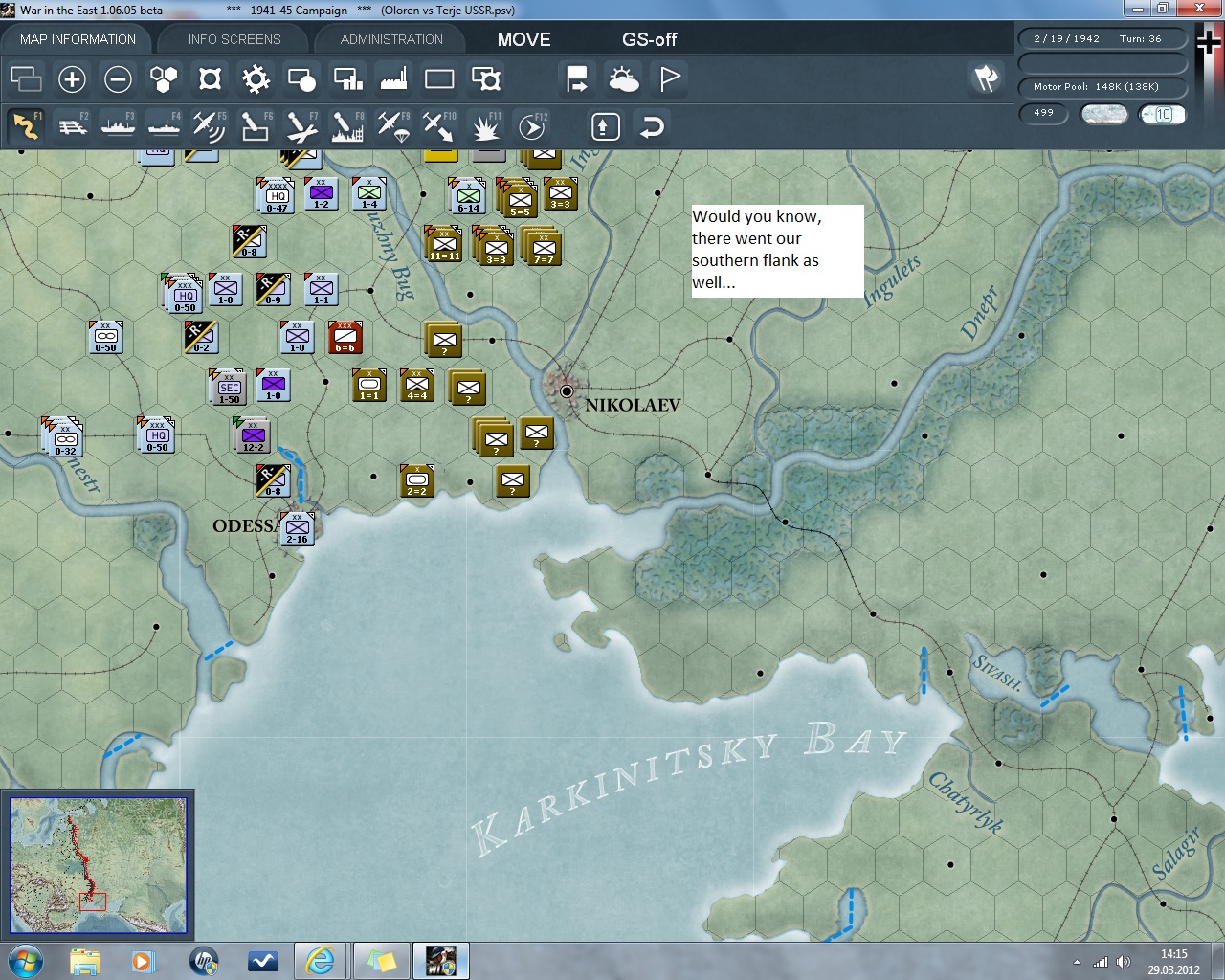The width and height of the screenshot is (1225, 980).
Task: Select the F8 bomb city mode icon
Action: click(347, 126)
